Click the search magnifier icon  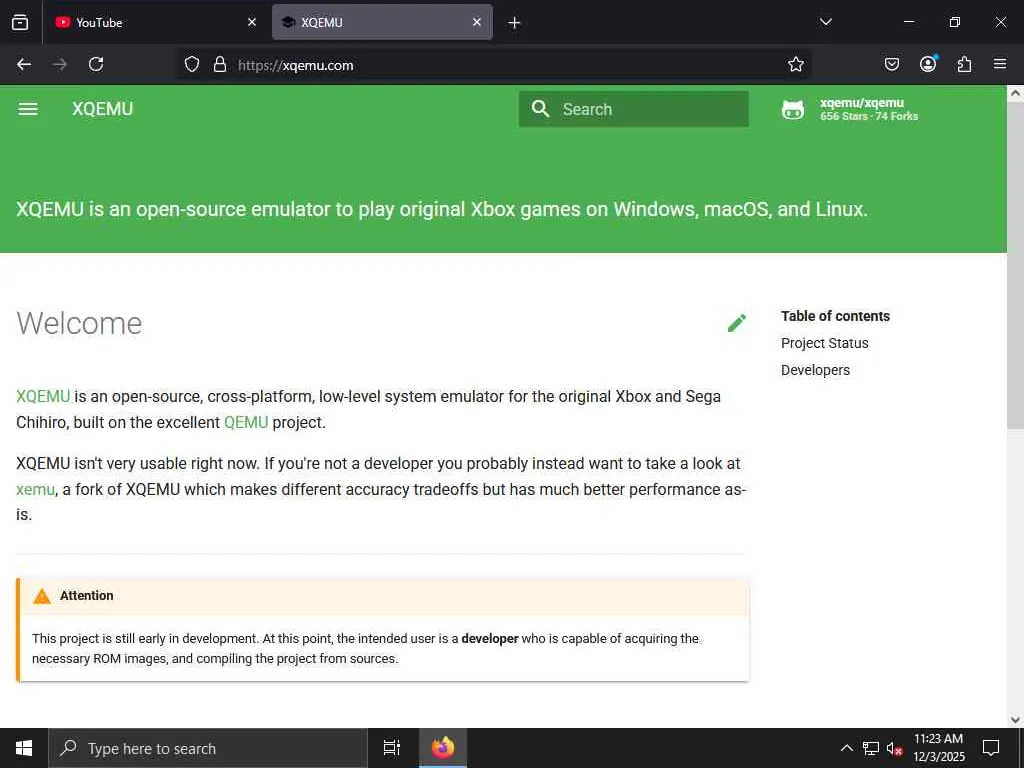pyautogui.click(x=540, y=108)
